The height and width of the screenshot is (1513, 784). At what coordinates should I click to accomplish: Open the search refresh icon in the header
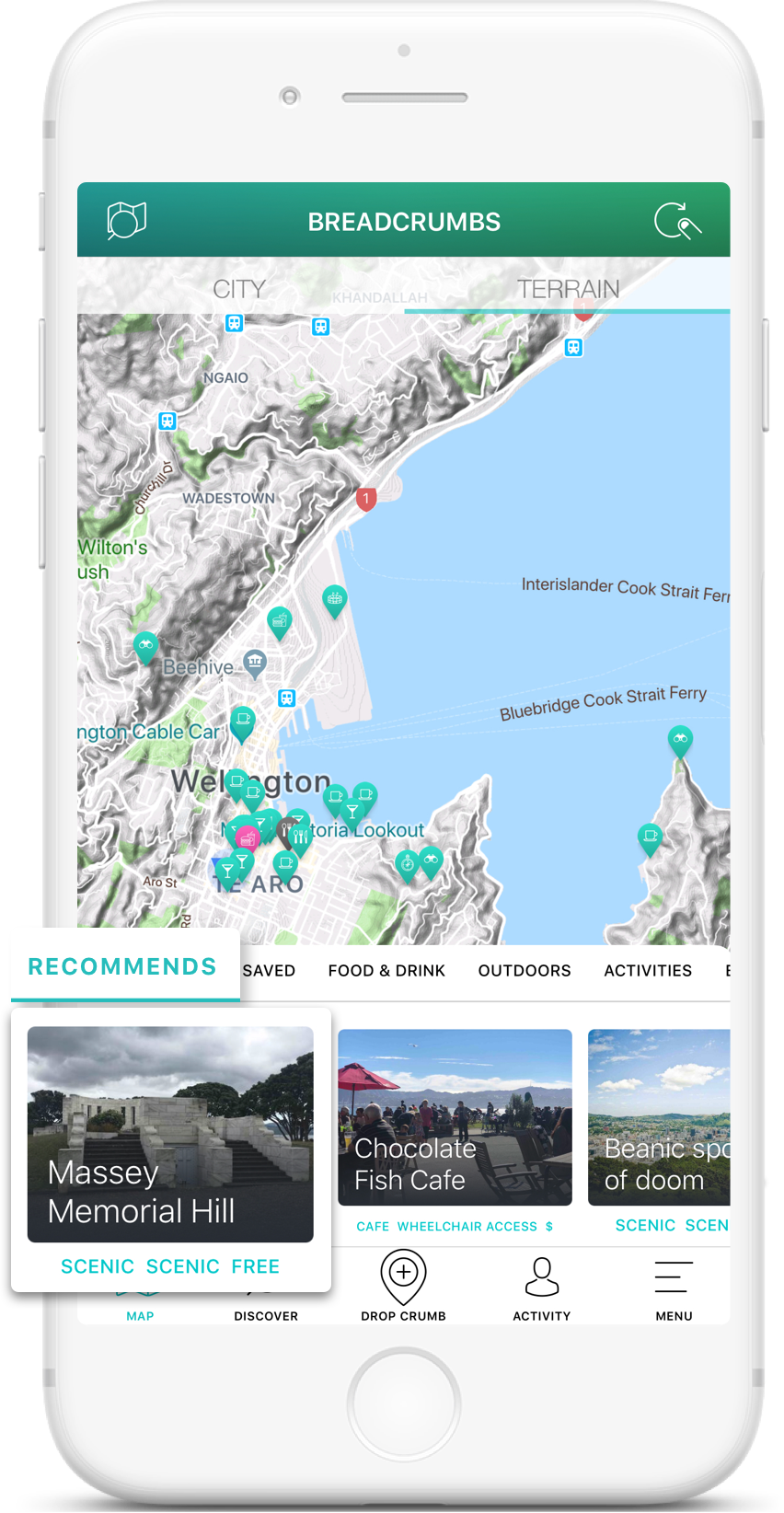[x=678, y=222]
